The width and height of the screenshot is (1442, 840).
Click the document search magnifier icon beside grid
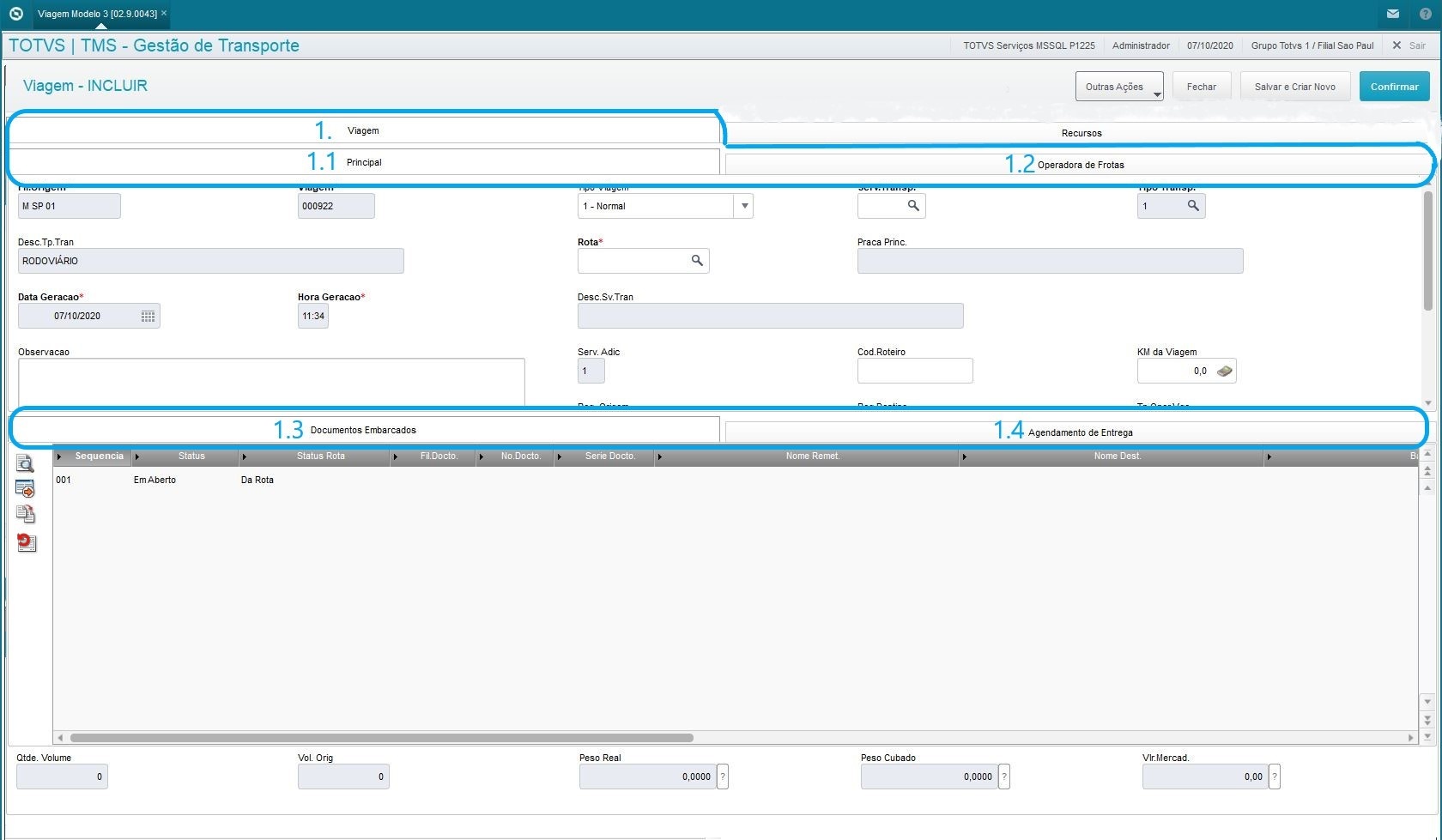click(26, 464)
